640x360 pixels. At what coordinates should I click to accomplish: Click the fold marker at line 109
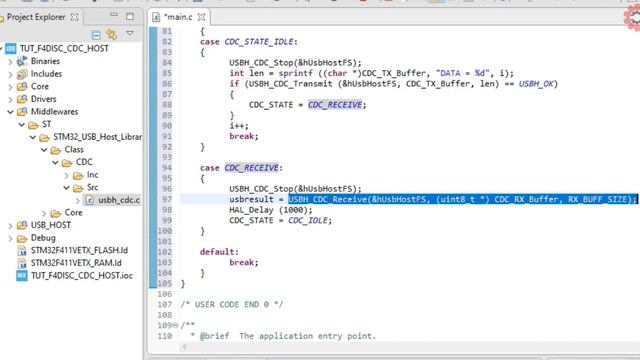point(175,326)
